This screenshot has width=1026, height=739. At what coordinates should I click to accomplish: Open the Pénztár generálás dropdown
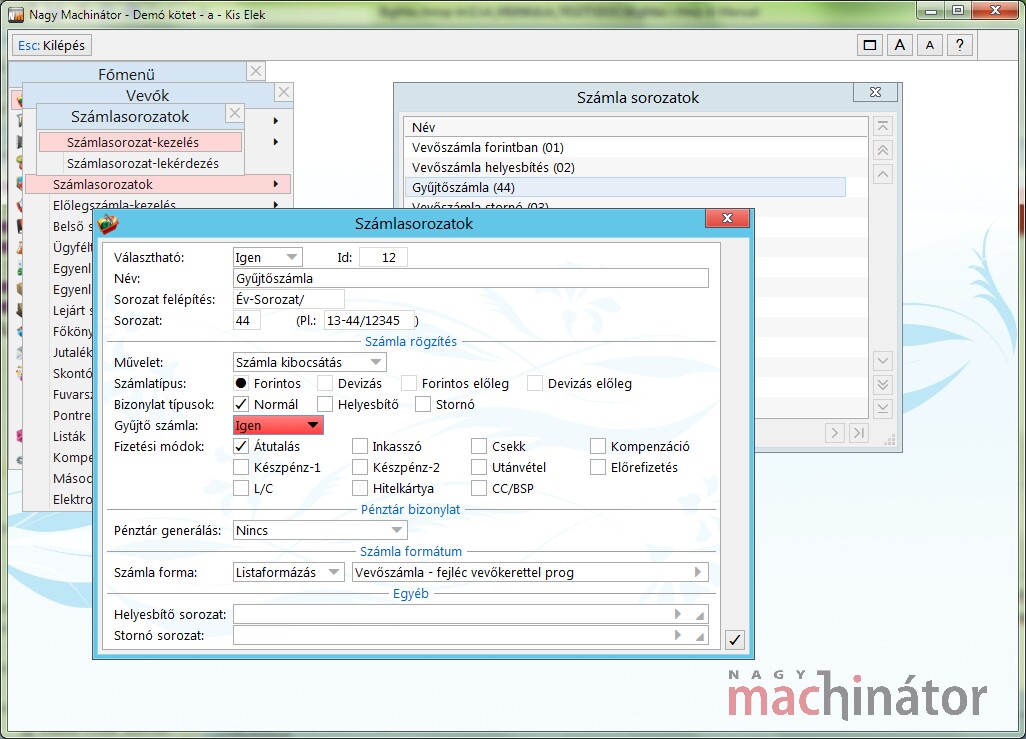coord(320,530)
